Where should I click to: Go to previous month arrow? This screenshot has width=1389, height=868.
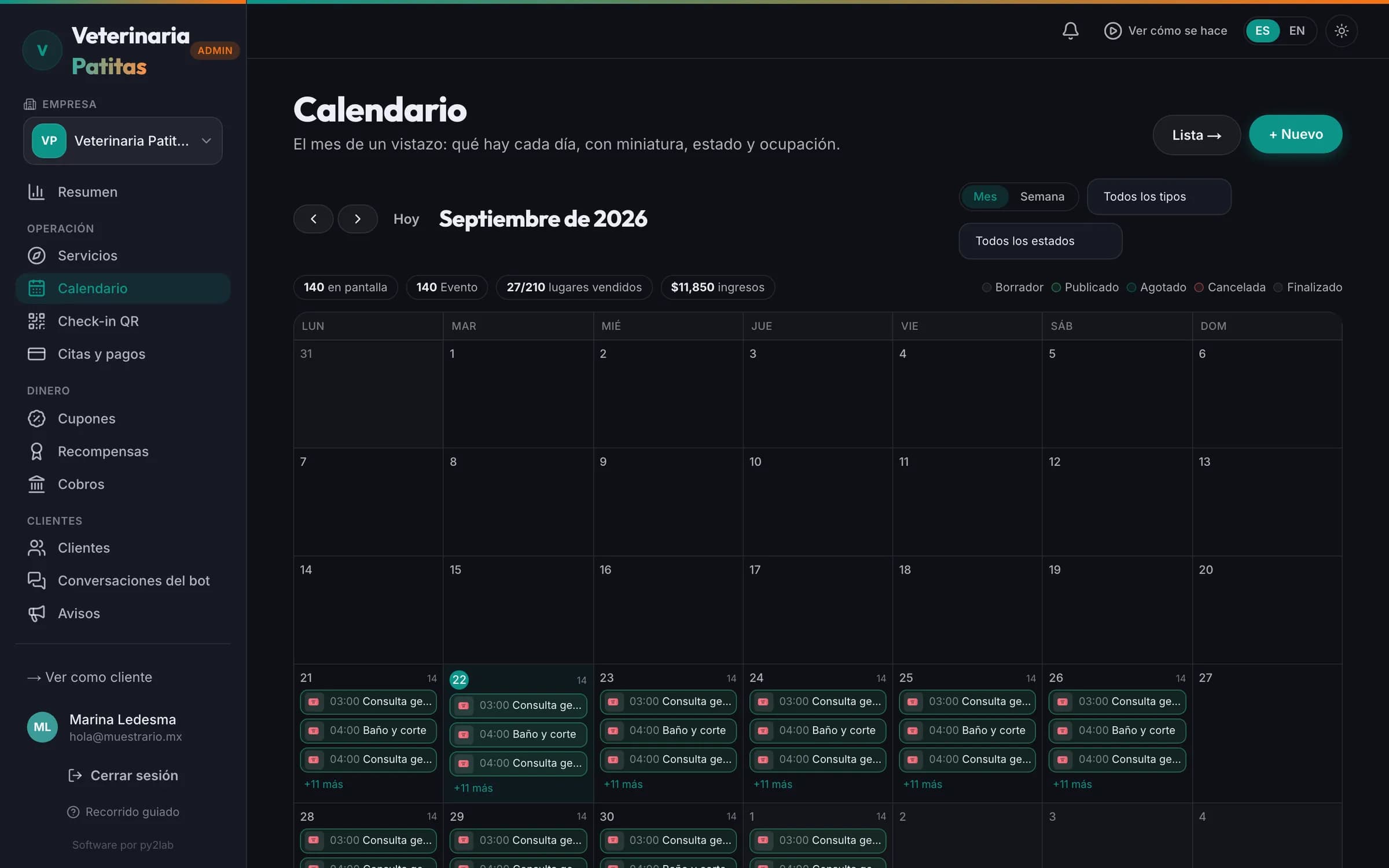pyautogui.click(x=313, y=219)
